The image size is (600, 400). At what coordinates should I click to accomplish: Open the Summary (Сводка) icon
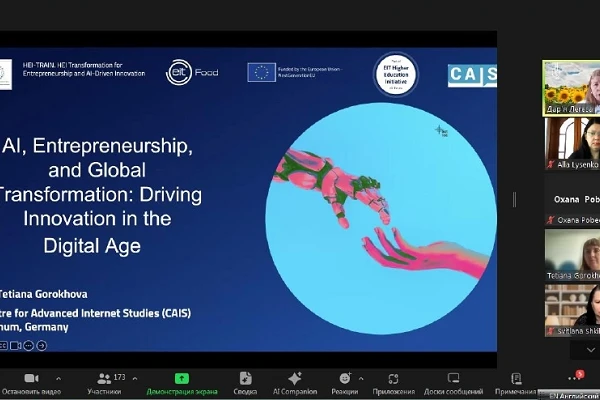(x=245, y=379)
